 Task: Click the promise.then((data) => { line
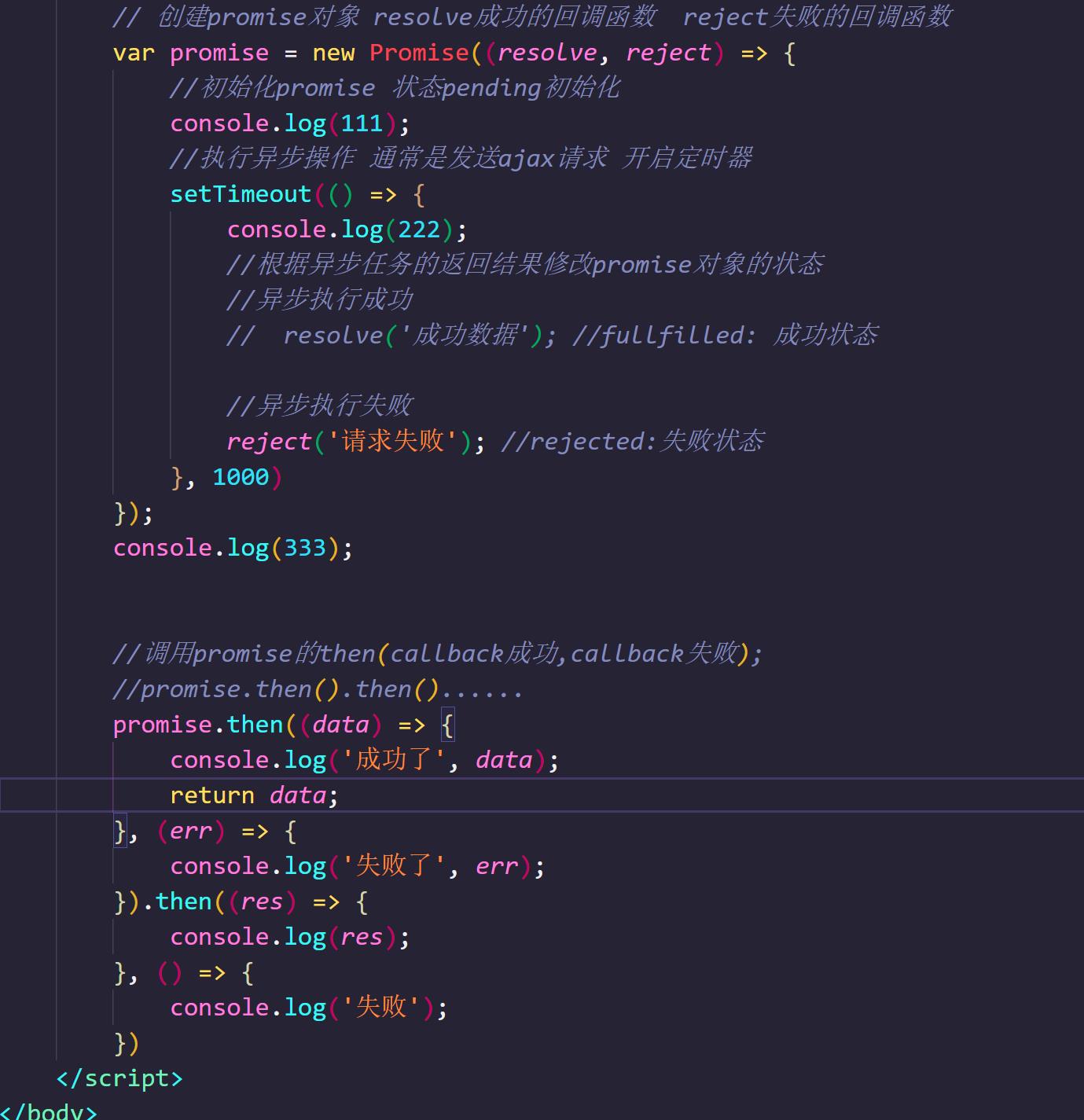(x=284, y=725)
